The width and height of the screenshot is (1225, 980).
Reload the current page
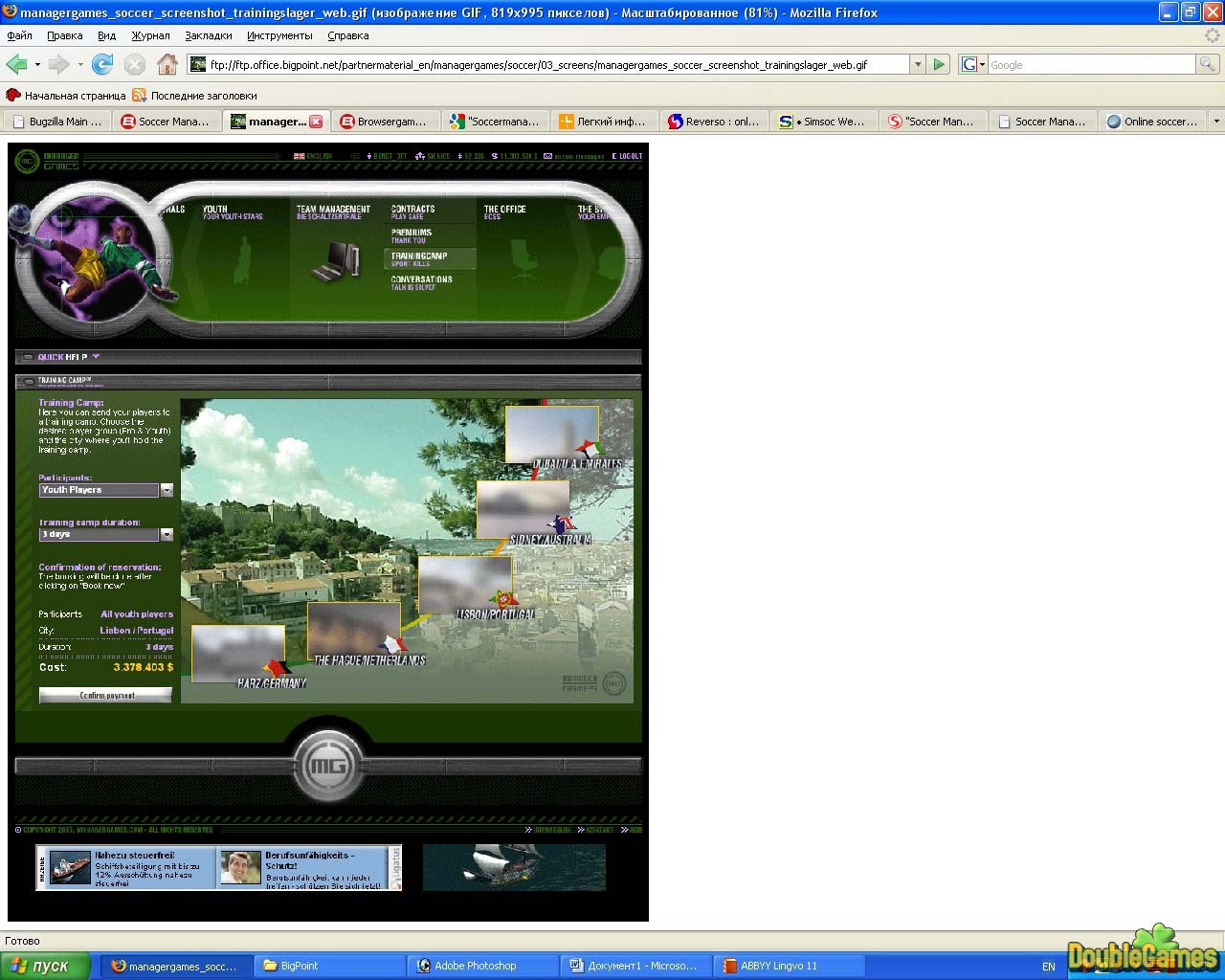click(102, 65)
